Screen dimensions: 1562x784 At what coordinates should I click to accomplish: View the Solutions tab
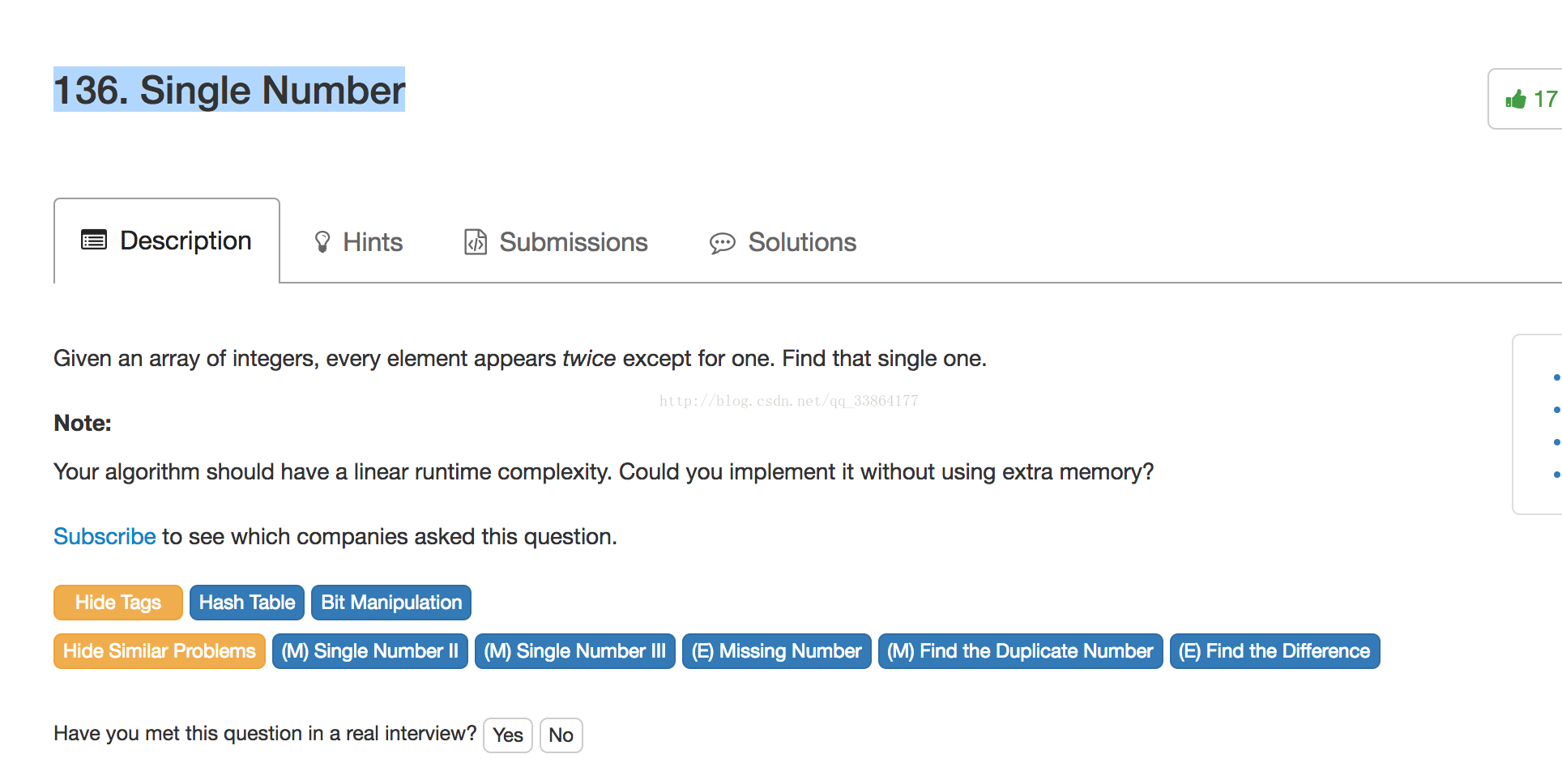[783, 242]
